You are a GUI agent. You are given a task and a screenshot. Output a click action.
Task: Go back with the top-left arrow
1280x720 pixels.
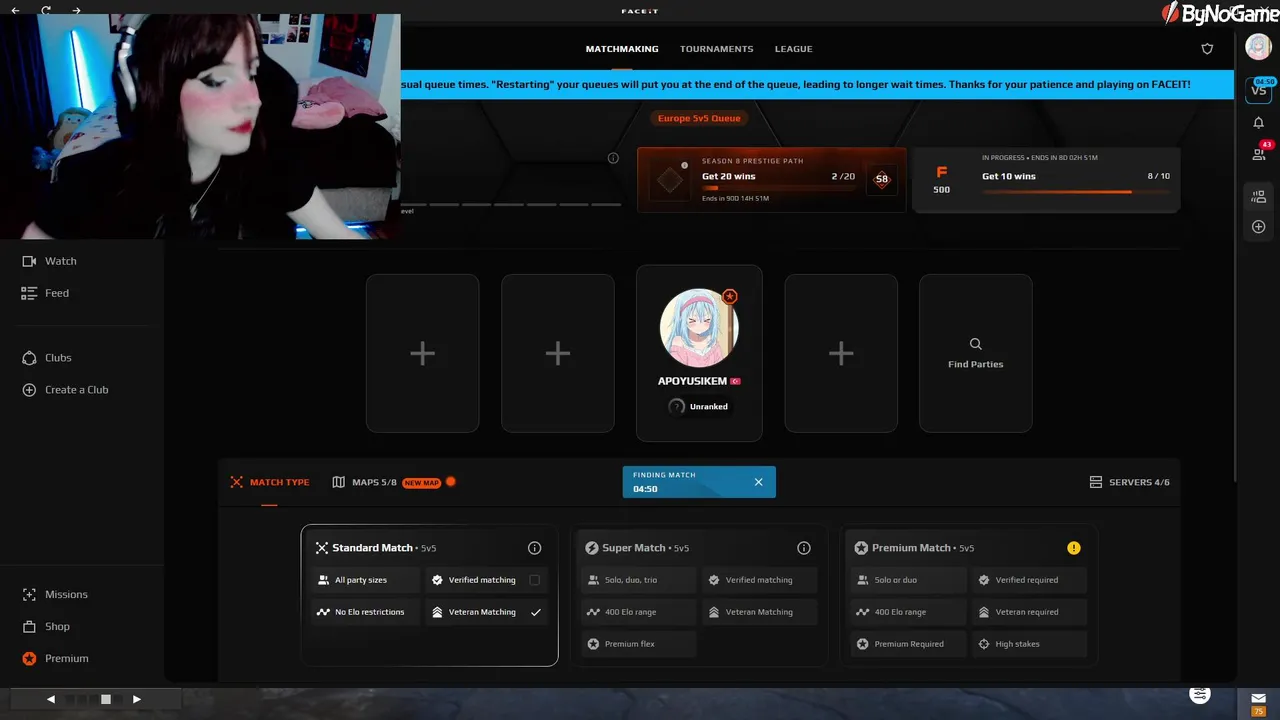pyautogui.click(x=15, y=11)
